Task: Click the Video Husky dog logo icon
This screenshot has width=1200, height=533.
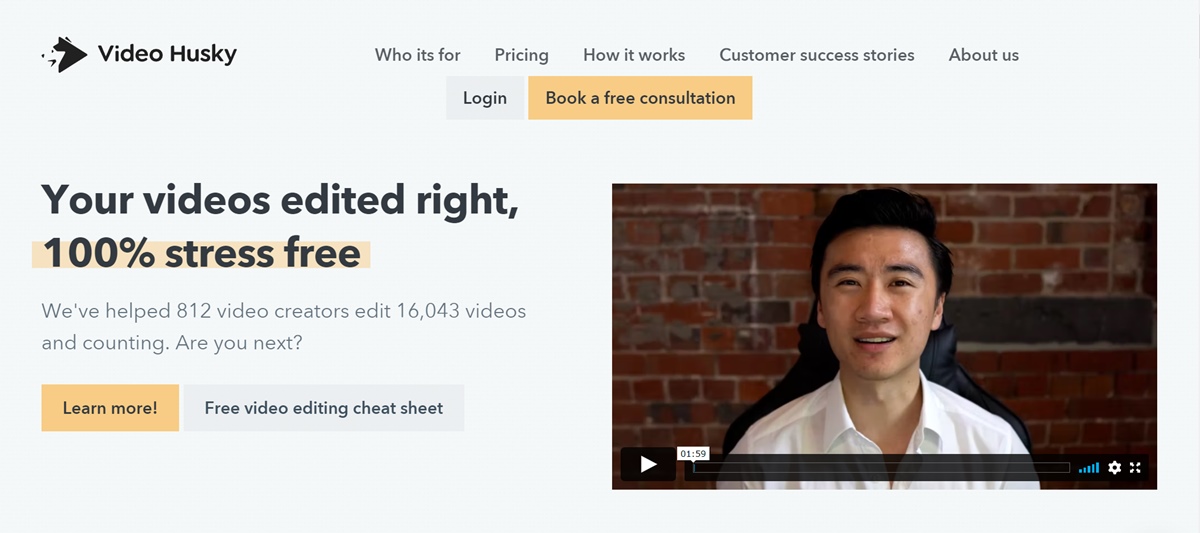Action: tap(65, 55)
